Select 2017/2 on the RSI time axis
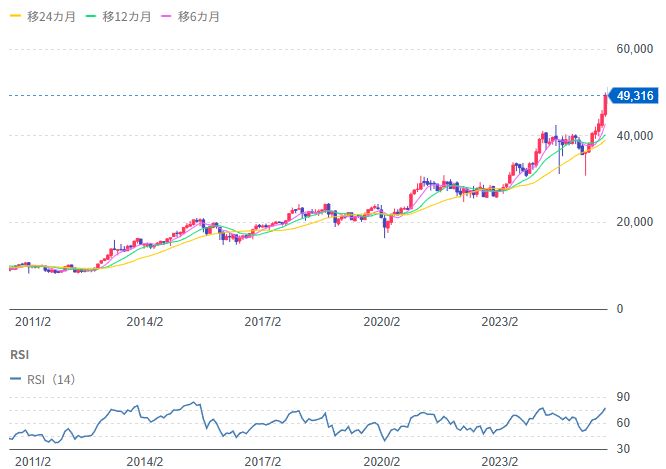Screen dimensions: 666x469 (264, 461)
